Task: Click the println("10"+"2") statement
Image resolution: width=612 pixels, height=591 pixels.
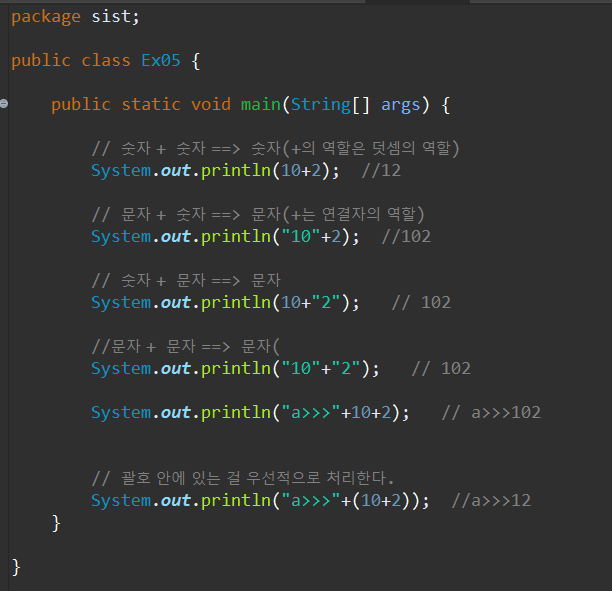Action: (235, 369)
